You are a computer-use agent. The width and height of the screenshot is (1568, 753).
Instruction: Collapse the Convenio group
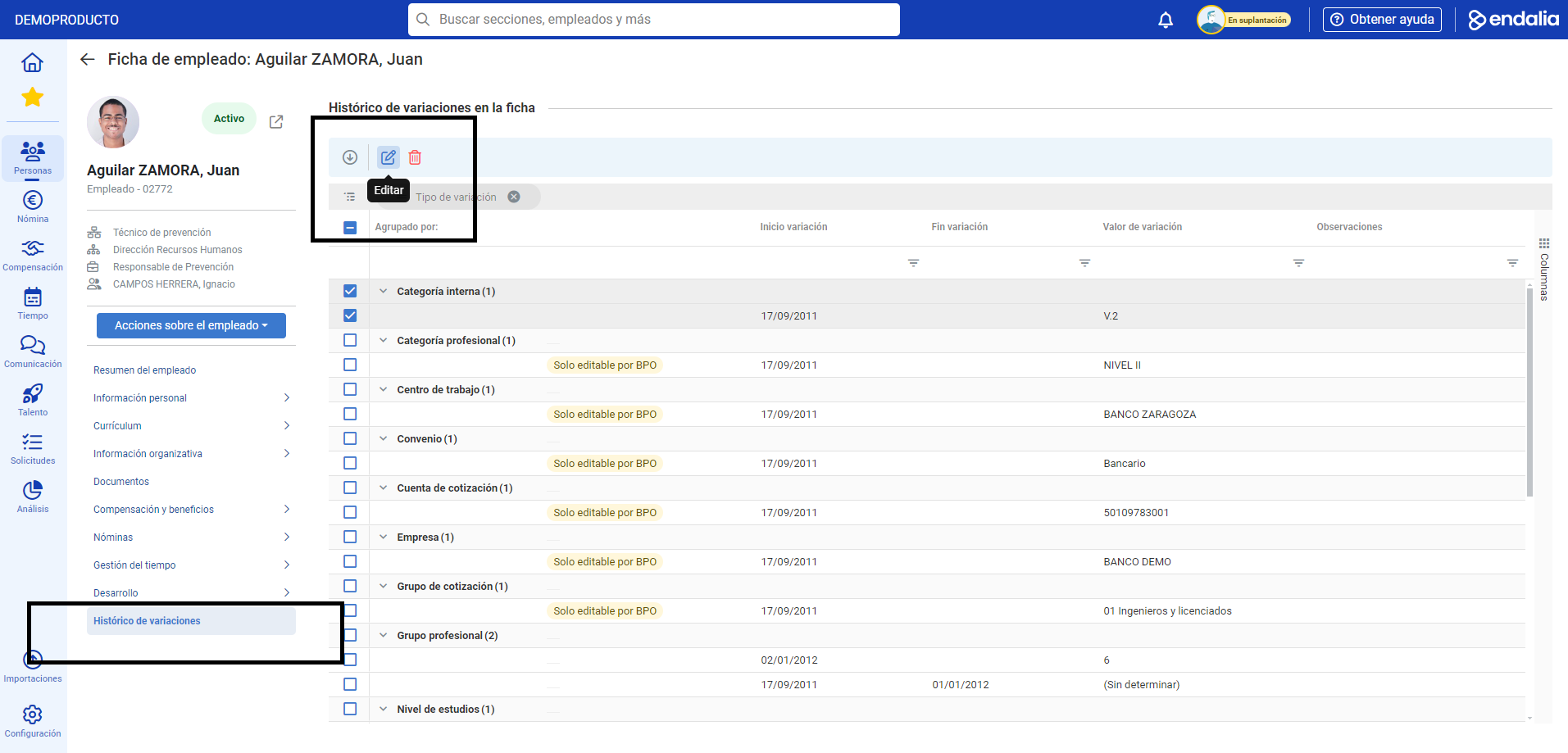point(383,438)
